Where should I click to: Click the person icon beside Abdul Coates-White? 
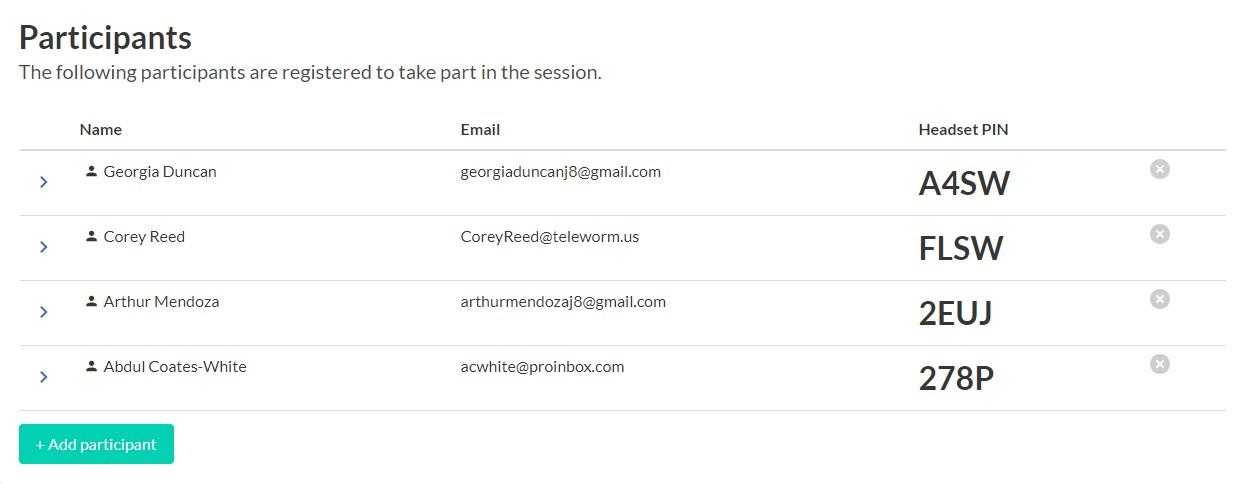click(x=91, y=366)
